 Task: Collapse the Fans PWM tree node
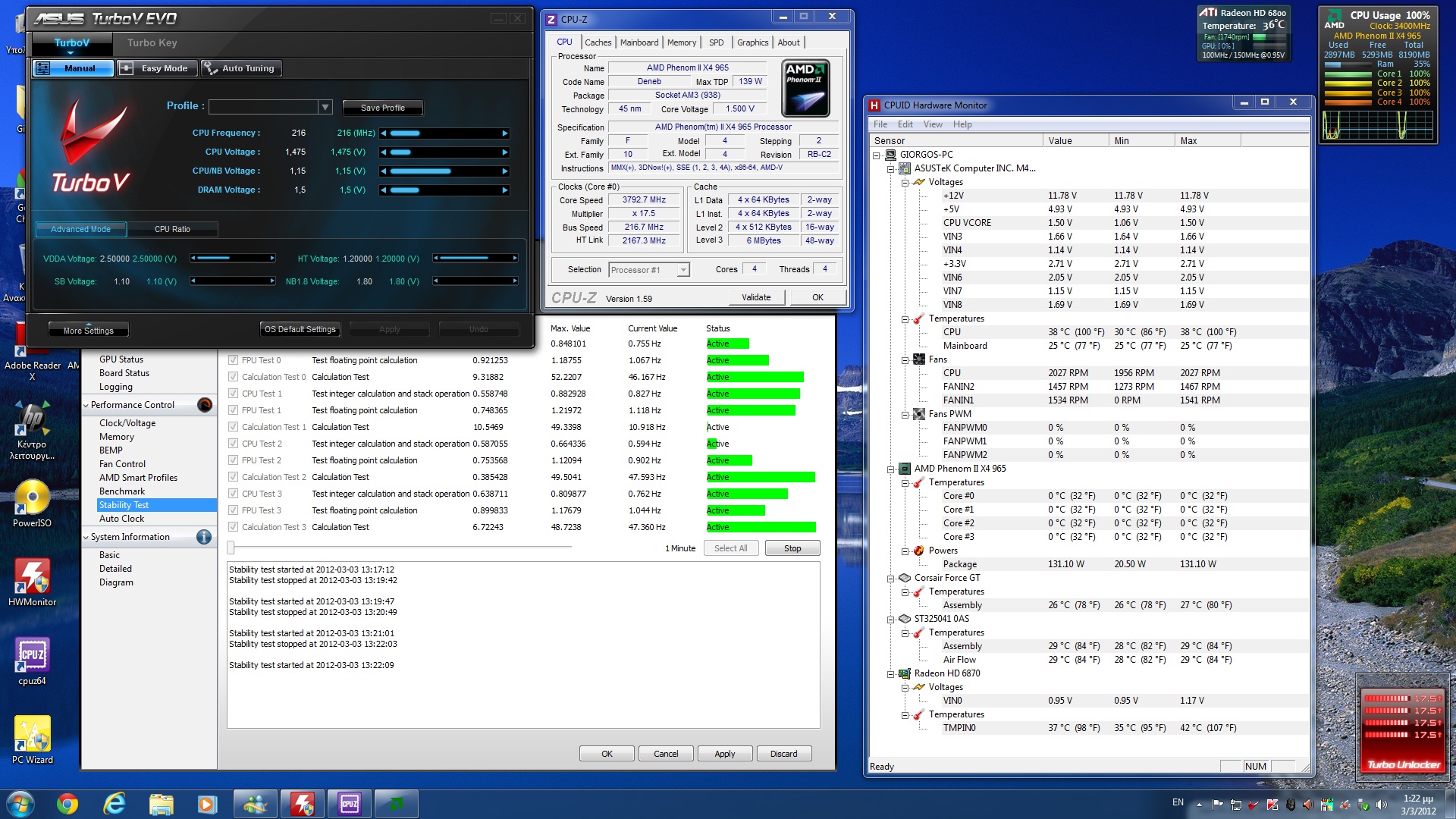coord(905,414)
